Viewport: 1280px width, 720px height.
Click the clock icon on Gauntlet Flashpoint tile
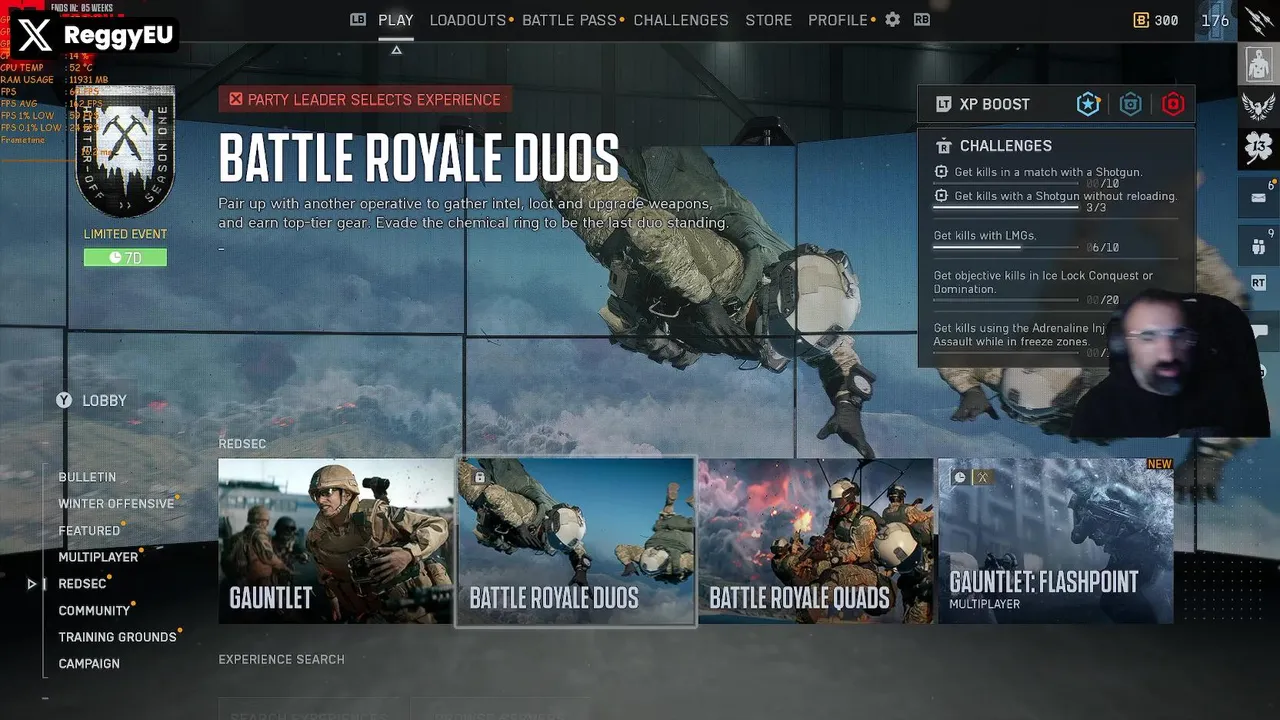tap(960, 478)
